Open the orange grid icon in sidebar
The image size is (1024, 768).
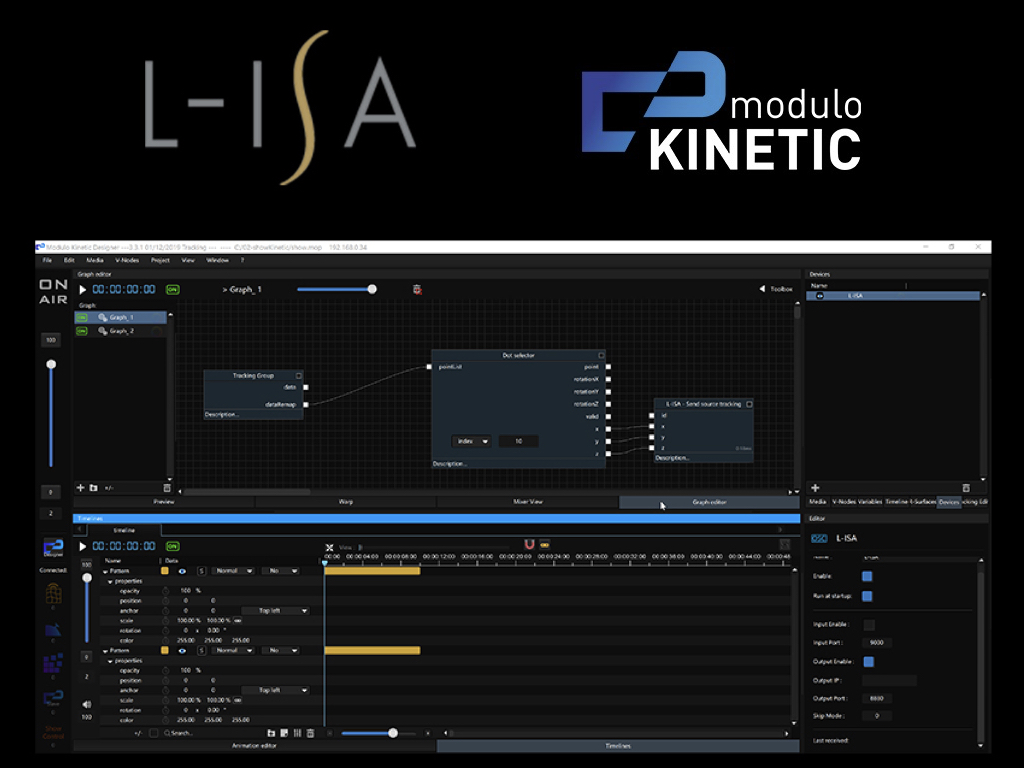click(54, 594)
